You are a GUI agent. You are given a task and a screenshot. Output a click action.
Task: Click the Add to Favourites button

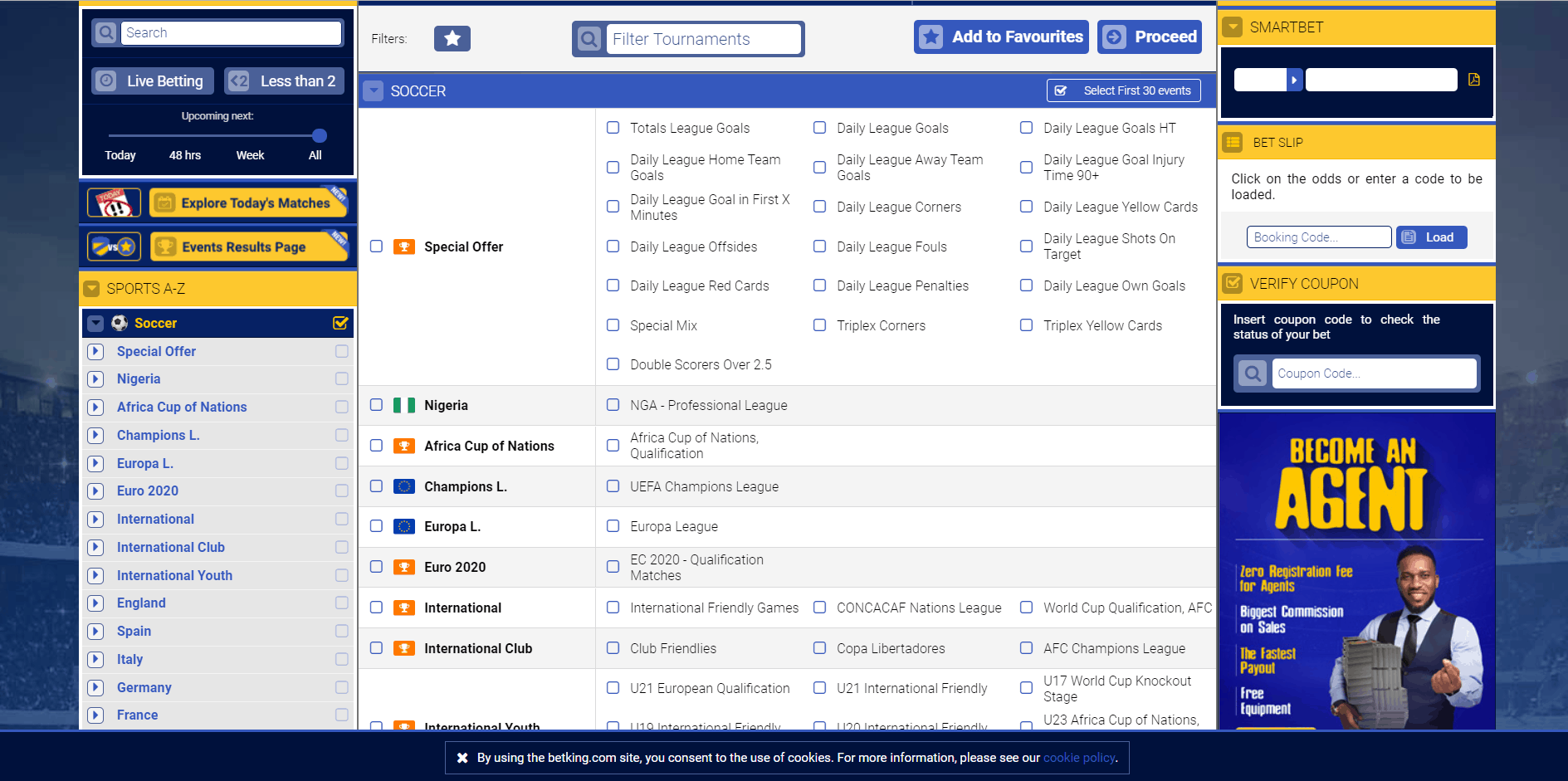[x=1001, y=37]
